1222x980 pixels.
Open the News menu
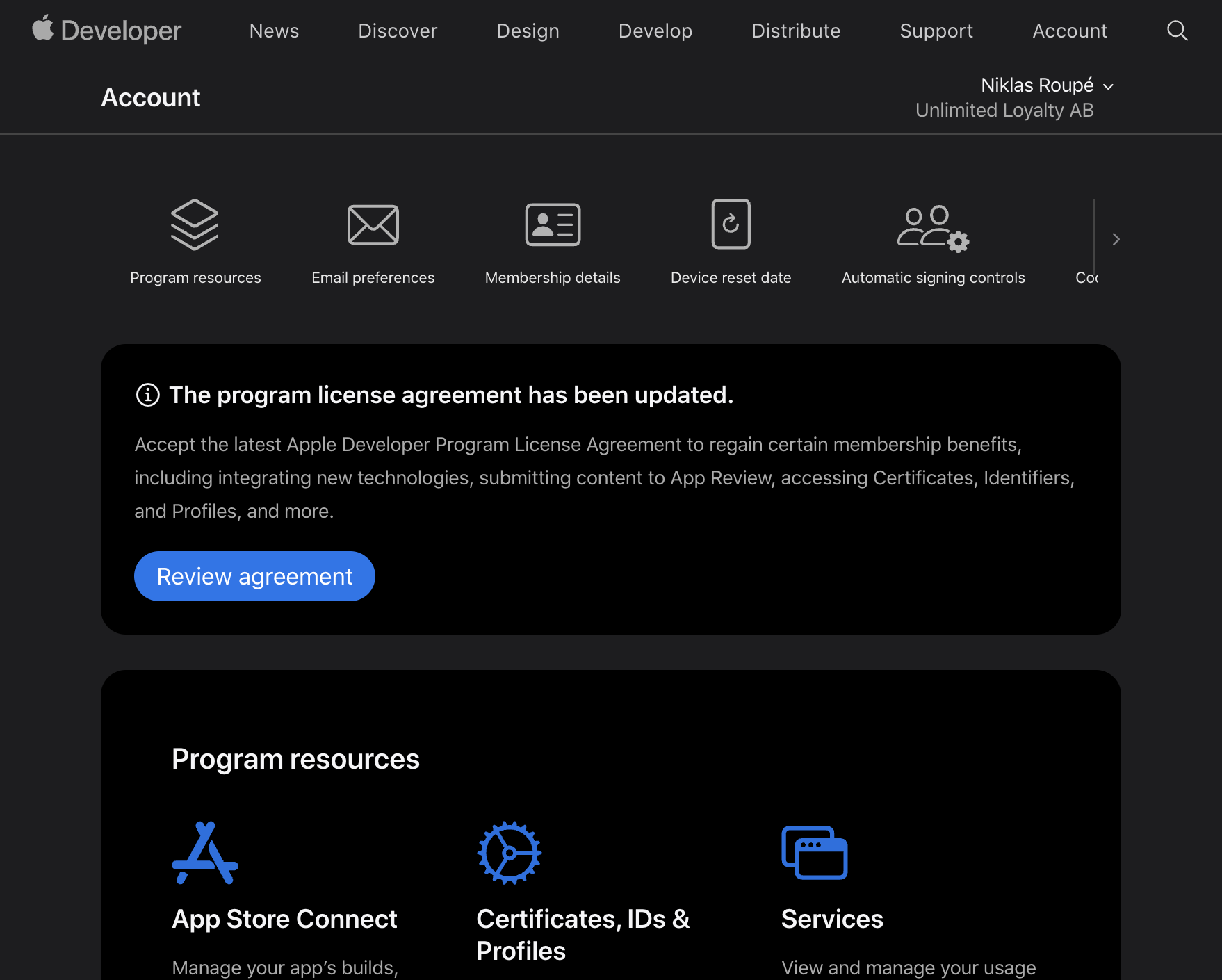coord(274,31)
